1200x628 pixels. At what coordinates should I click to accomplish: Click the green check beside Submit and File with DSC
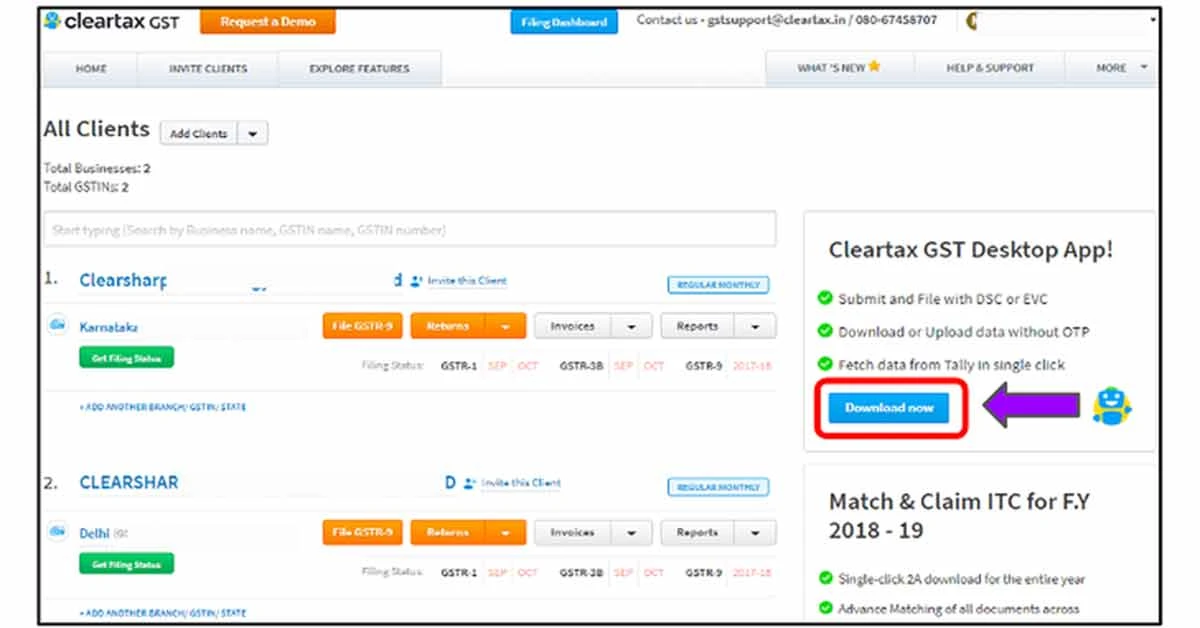click(826, 298)
